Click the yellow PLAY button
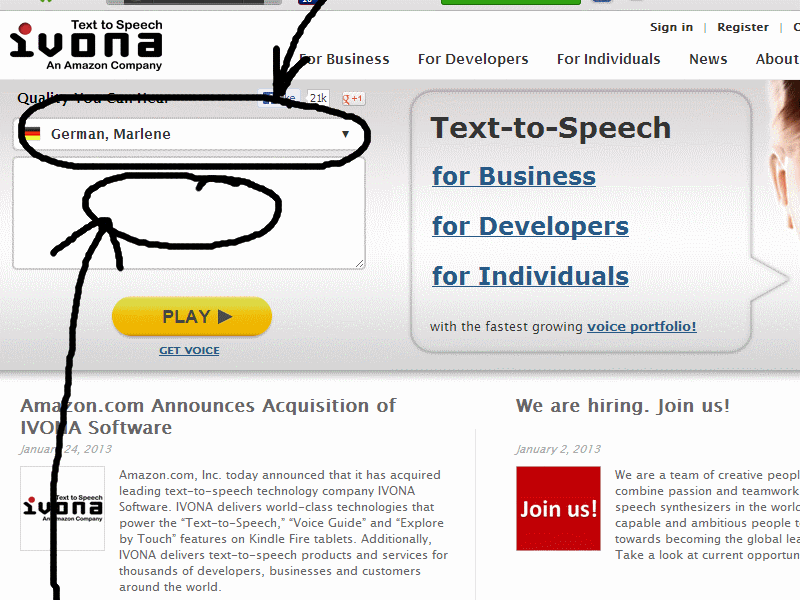 tap(192, 316)
